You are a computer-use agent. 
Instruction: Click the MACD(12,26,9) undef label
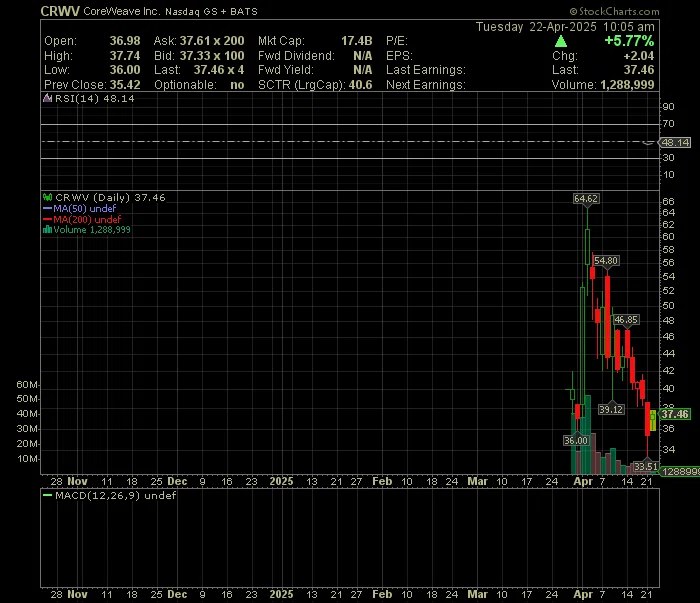116,495
